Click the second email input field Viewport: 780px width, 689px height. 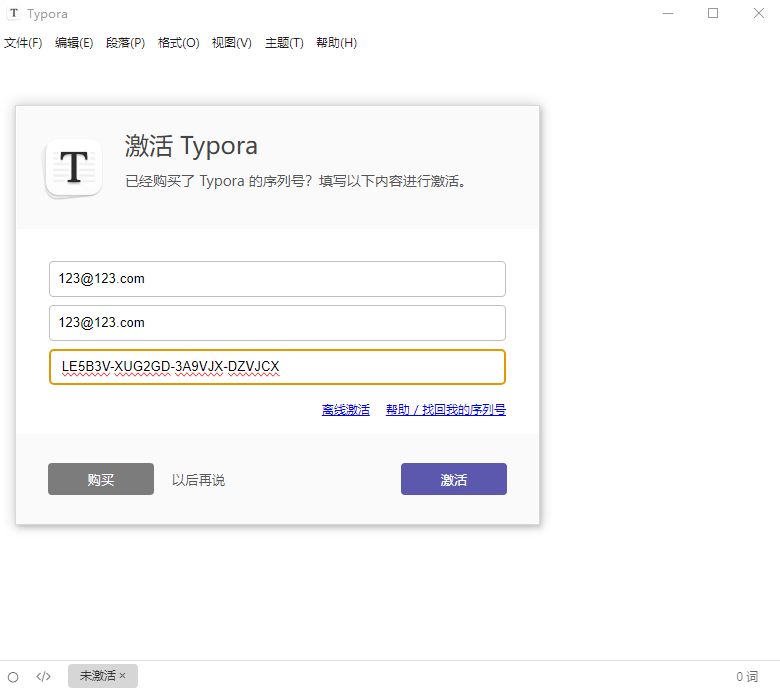pos(277,323)
